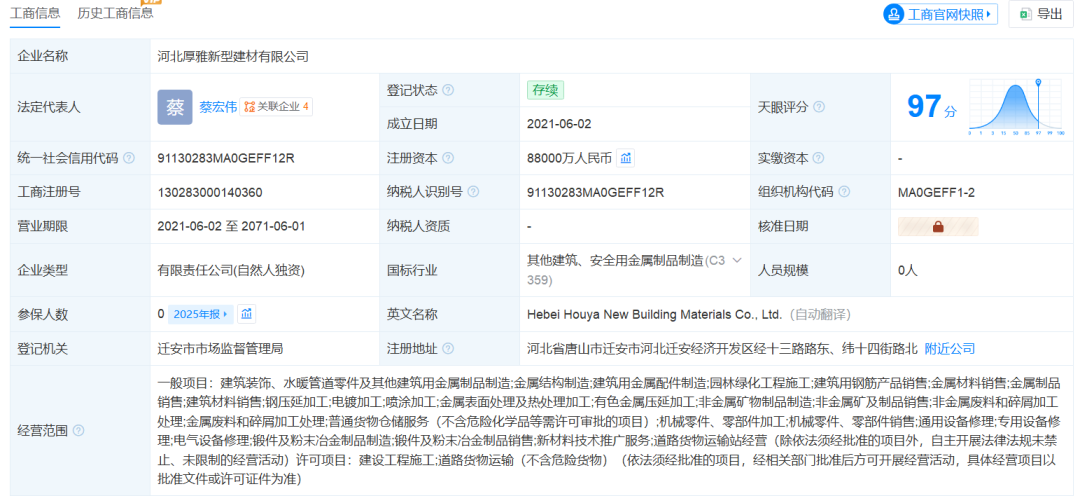1080x503 pixels.
Task: Click 营业期限 value 2021-06-02 至 2071-06-01
Action: coord(231,227)
